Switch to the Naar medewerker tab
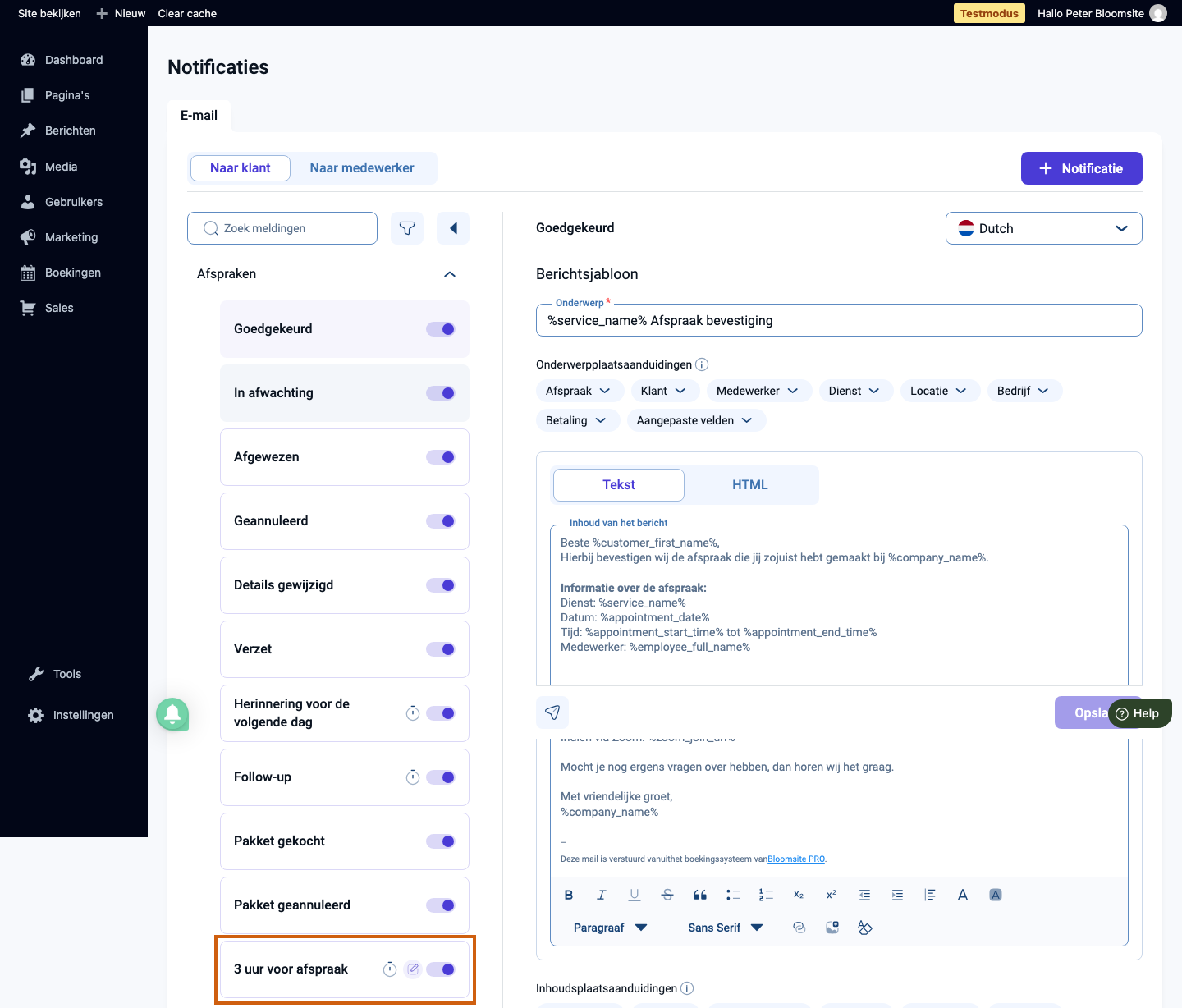1182x1008 pixels. pyautogui.click(x=362, y=167)
